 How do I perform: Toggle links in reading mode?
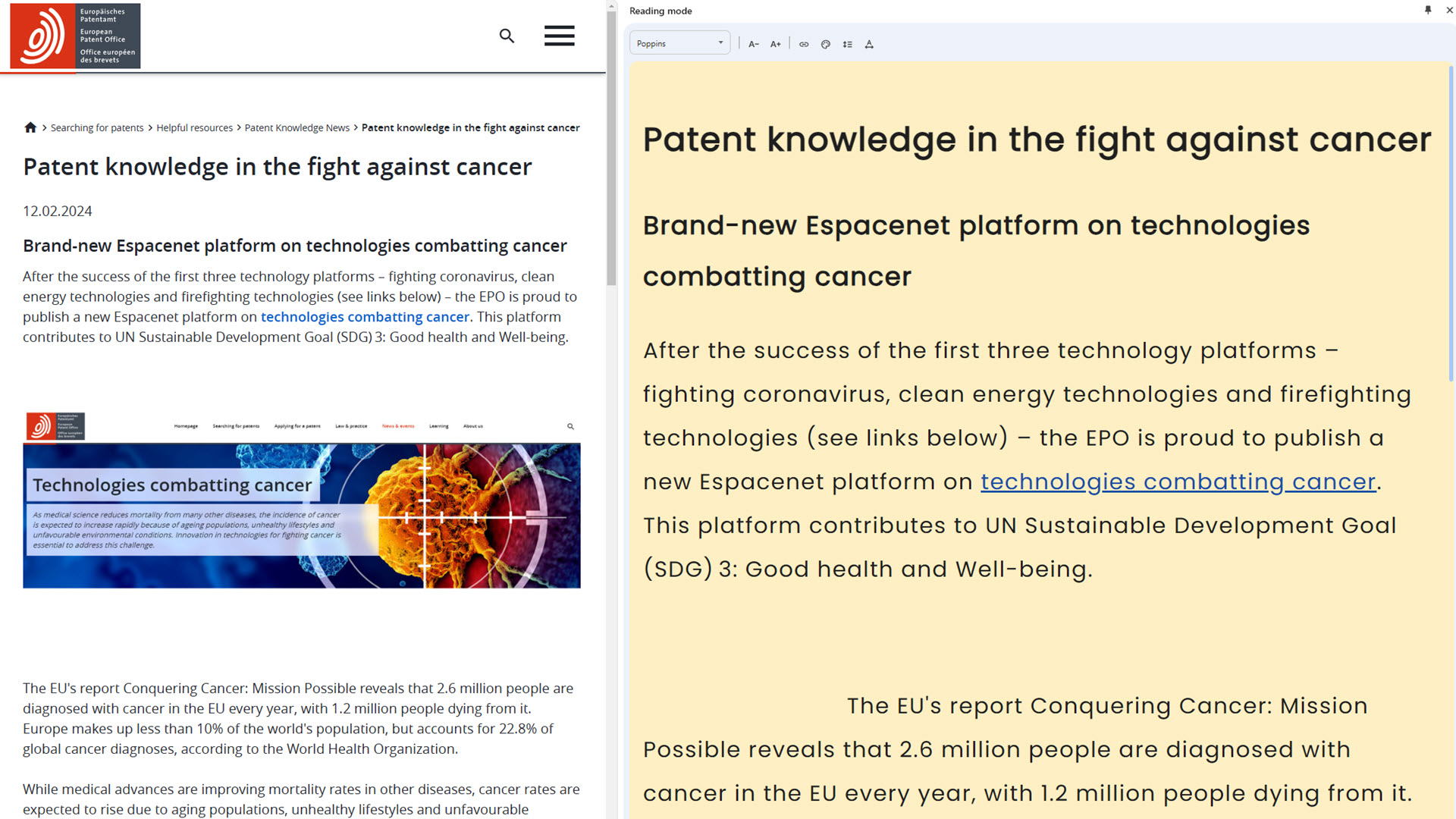pos(804,44)
